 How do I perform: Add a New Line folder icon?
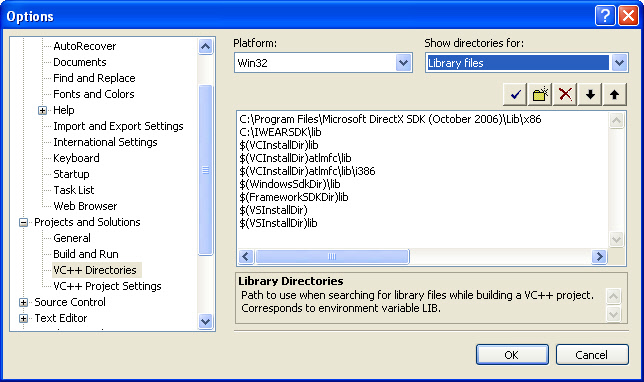pos(540,95)
